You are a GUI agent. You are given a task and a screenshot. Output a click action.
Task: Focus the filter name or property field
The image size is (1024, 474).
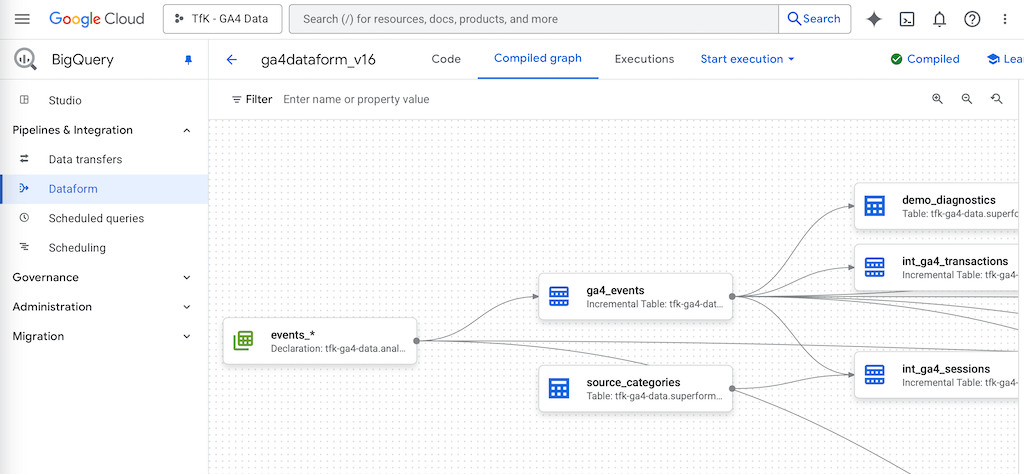pyautogui.click(x=356, y=99)
